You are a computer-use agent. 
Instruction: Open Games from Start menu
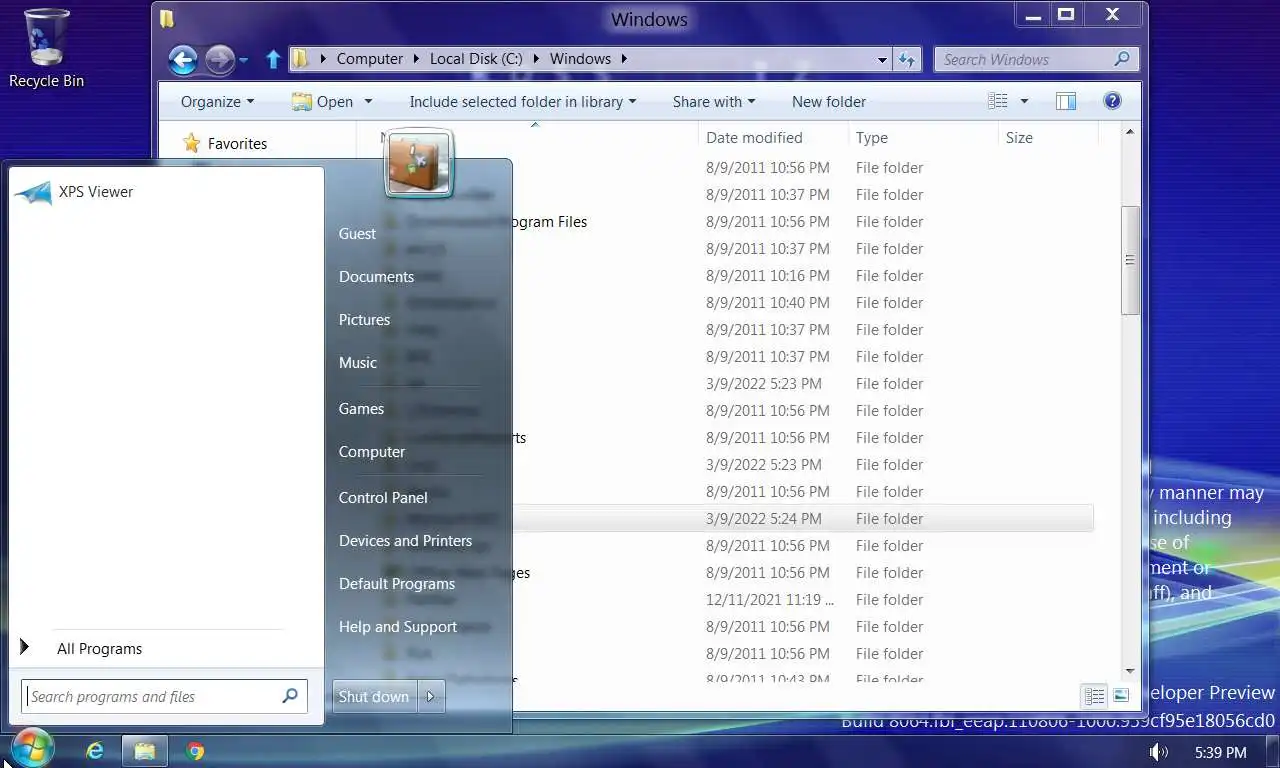[x=361, y=408]
